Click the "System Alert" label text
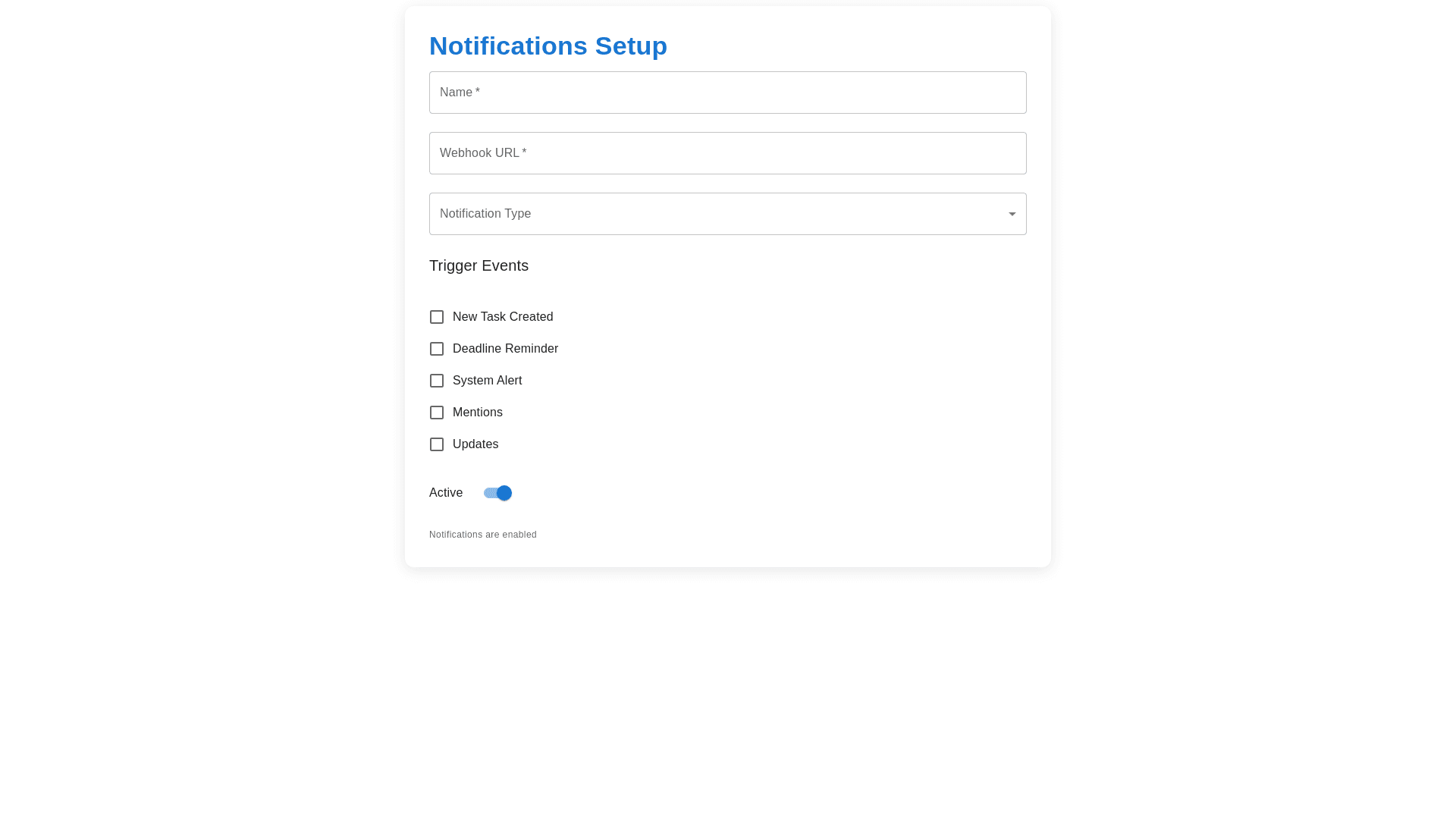 487,381
